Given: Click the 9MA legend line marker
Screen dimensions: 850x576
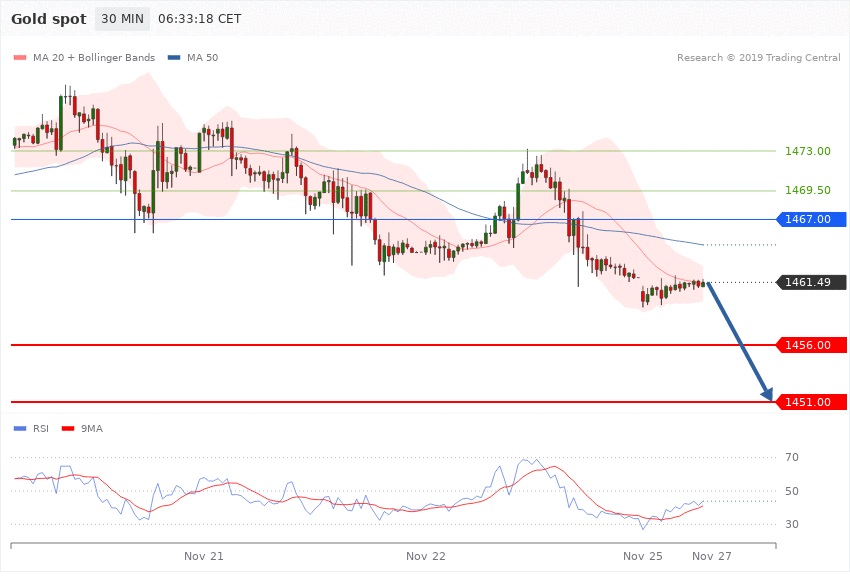Looking at the screenshot, I should (x=69, y=429).
